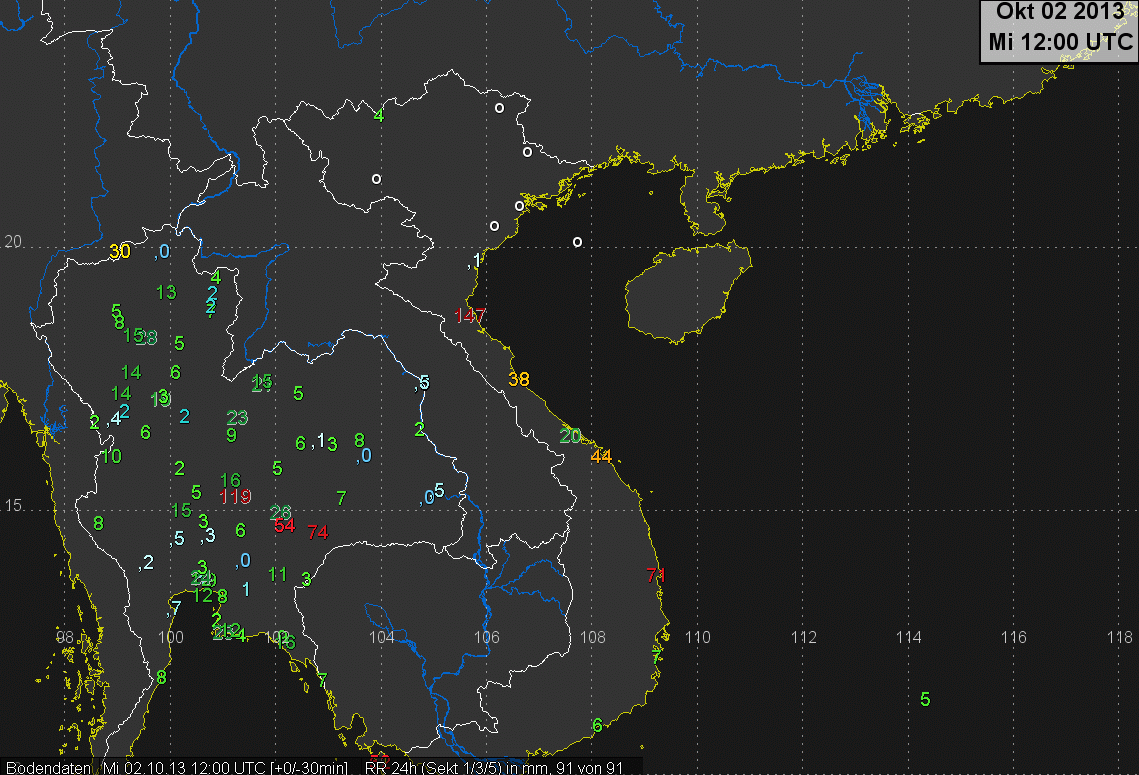This screenshot has height=775, width=1139.
Task: Select the green 4 in northern Vietnam
Action: click(378, 115)
